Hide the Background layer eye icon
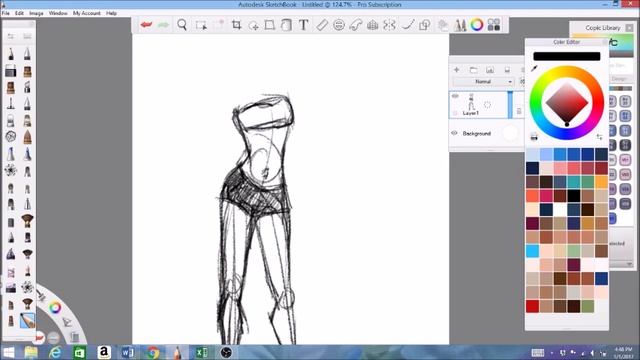The height and width of the screenshot is (360, 640). 454,133
